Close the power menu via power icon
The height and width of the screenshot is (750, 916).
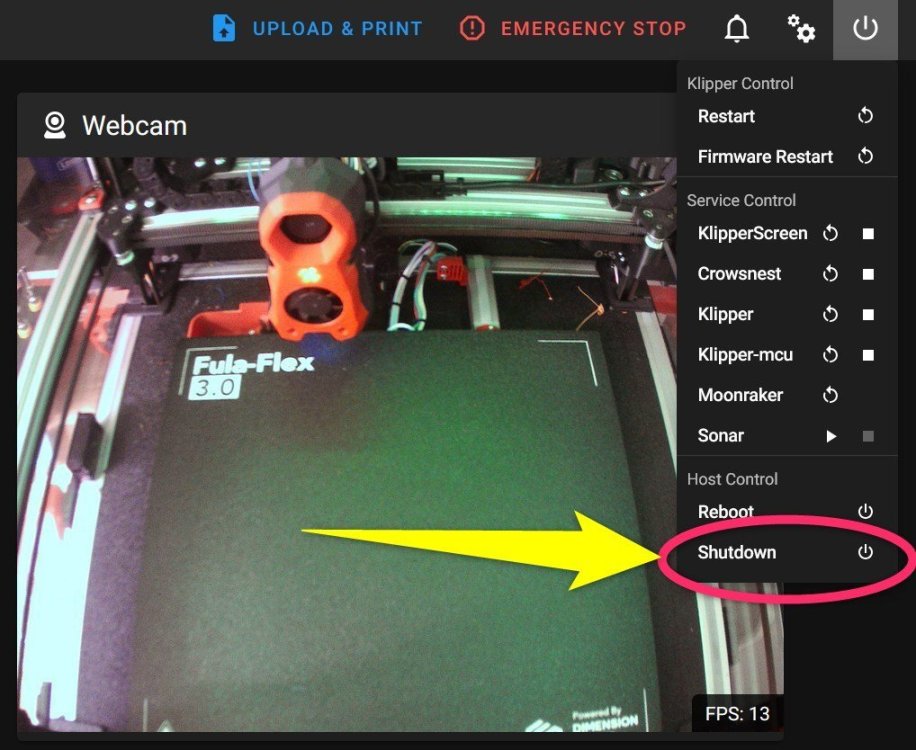[x=865, y=29]
